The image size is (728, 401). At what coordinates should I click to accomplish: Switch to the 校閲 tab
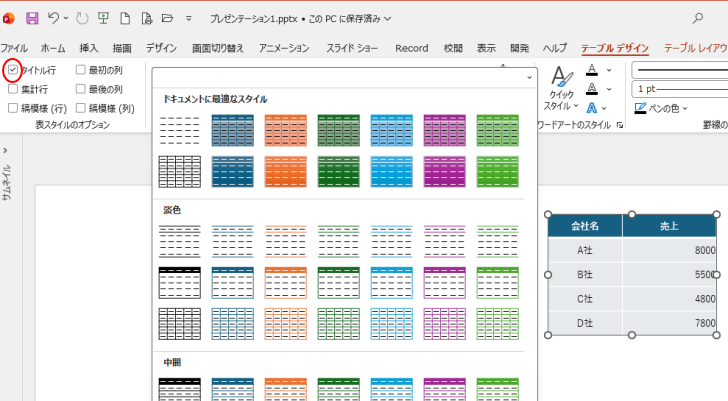[453, 48]
